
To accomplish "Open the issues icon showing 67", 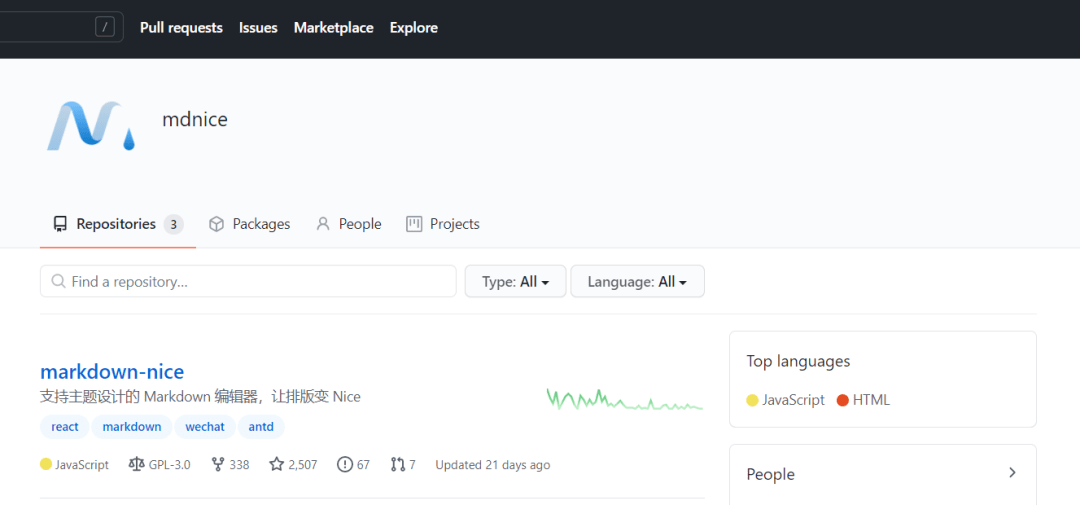I will point(345,465).
